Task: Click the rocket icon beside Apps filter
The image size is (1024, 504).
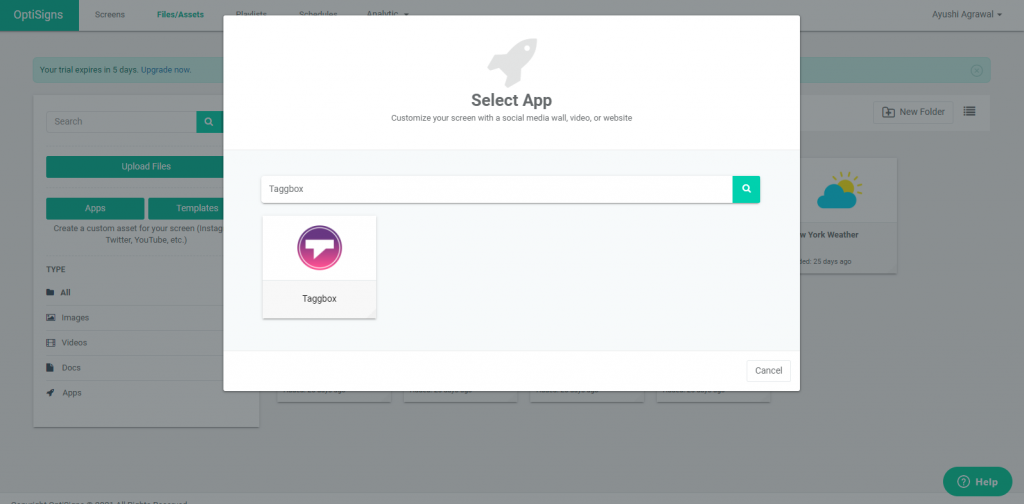Action: click(x=50, y=393)
